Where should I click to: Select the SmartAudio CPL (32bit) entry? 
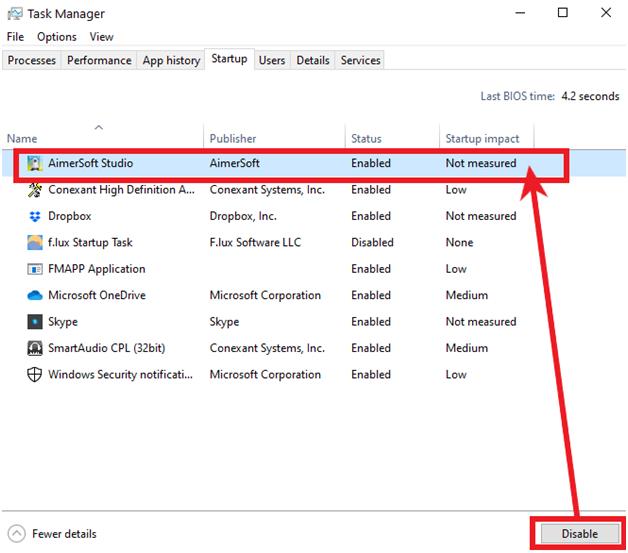107,348
